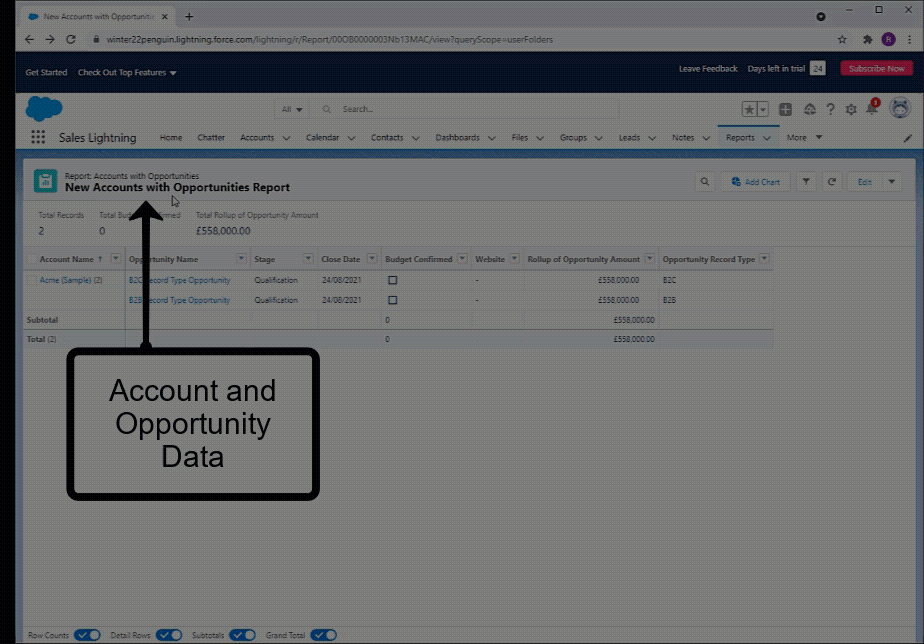Go to the Home tab
The width and height of the screenshot is (924, 644).
pos(171,137)
